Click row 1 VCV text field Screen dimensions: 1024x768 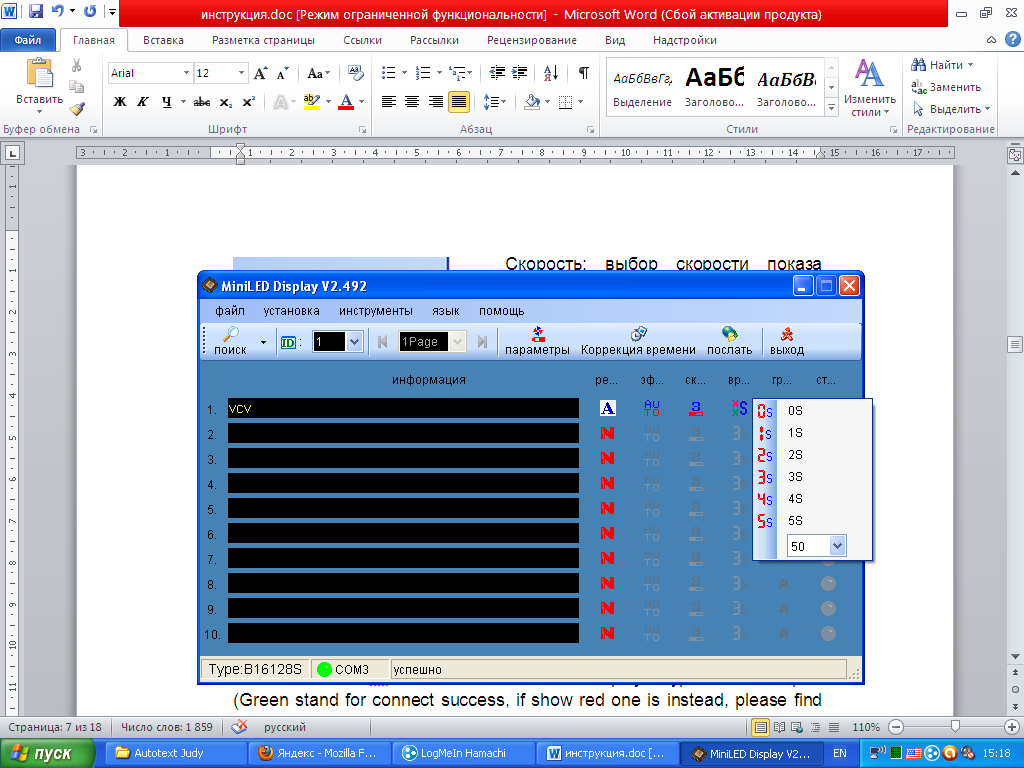point(403,408)
